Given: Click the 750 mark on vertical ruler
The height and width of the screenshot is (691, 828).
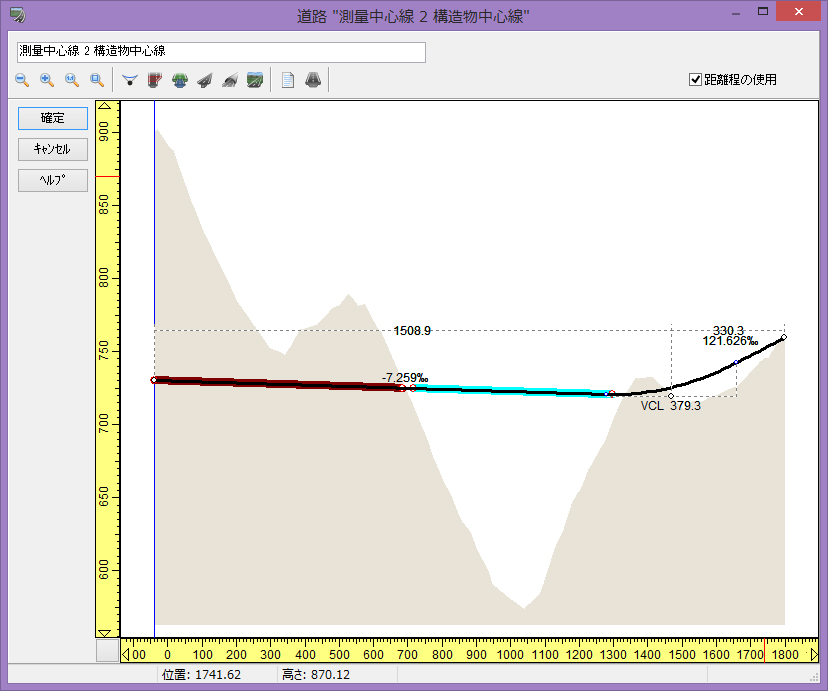Looking at the screenshot, I should coord(104,351).
